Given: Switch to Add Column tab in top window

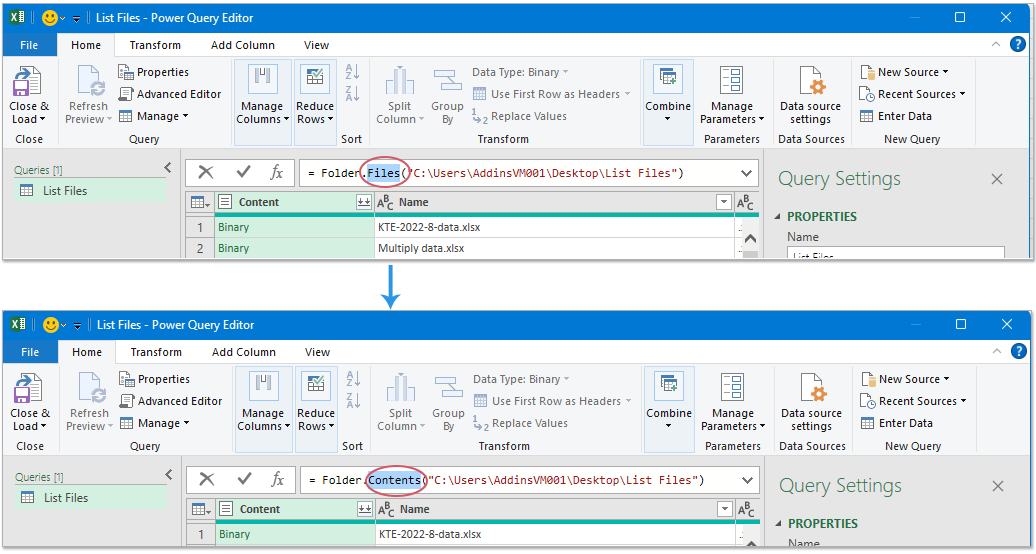Looking at the screenshot, I should point(242,45).
